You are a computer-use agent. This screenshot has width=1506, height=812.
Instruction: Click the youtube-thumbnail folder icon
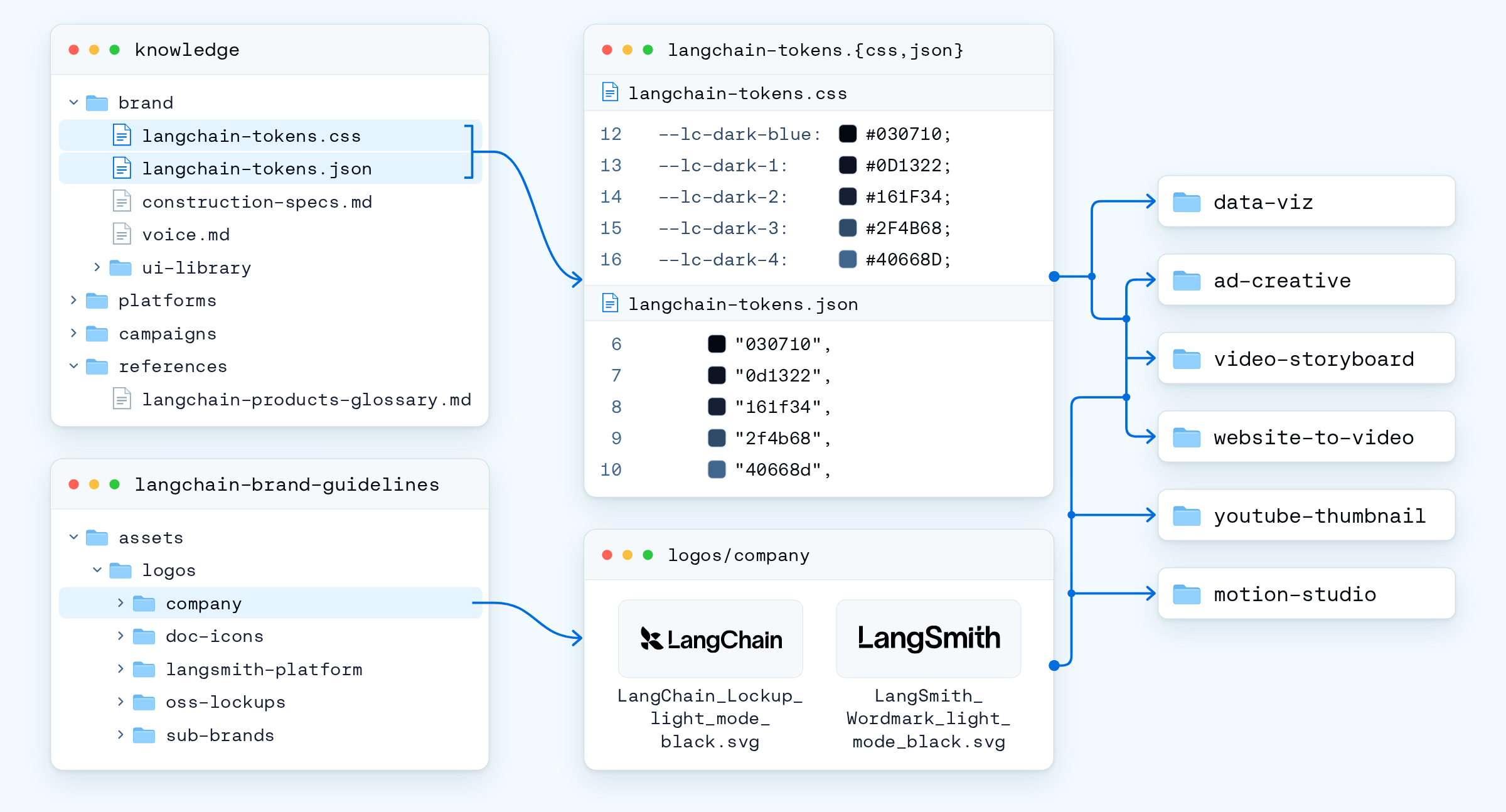(x=1187, y=516)
